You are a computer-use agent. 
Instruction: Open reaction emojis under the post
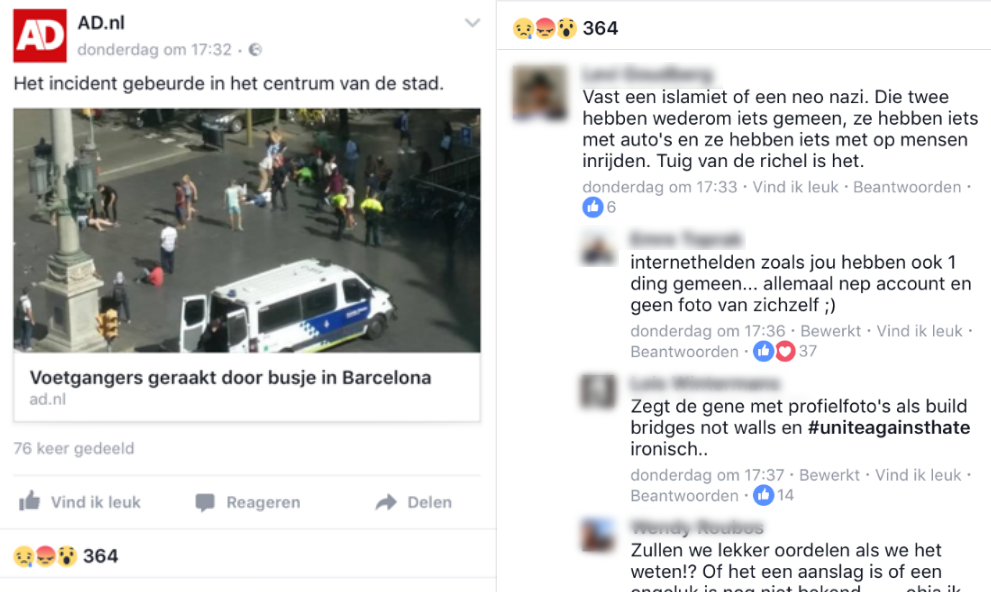(x=46, y=556)
